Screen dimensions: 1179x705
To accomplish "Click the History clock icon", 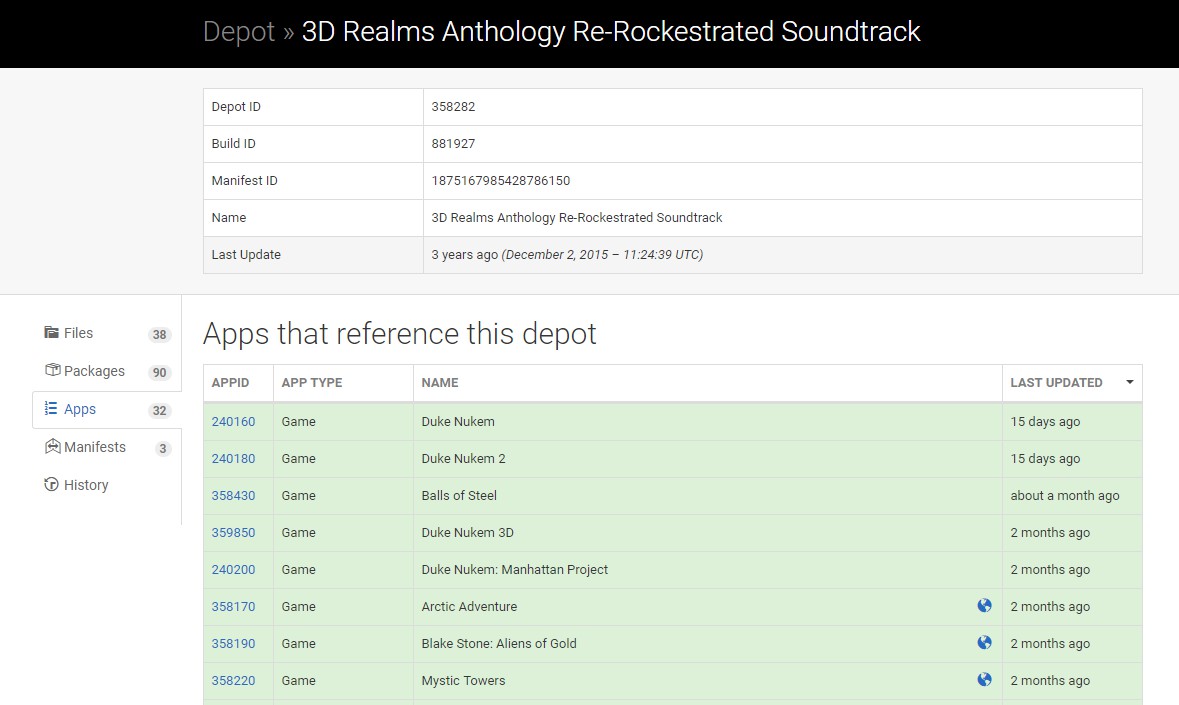I will coord(52,485).
